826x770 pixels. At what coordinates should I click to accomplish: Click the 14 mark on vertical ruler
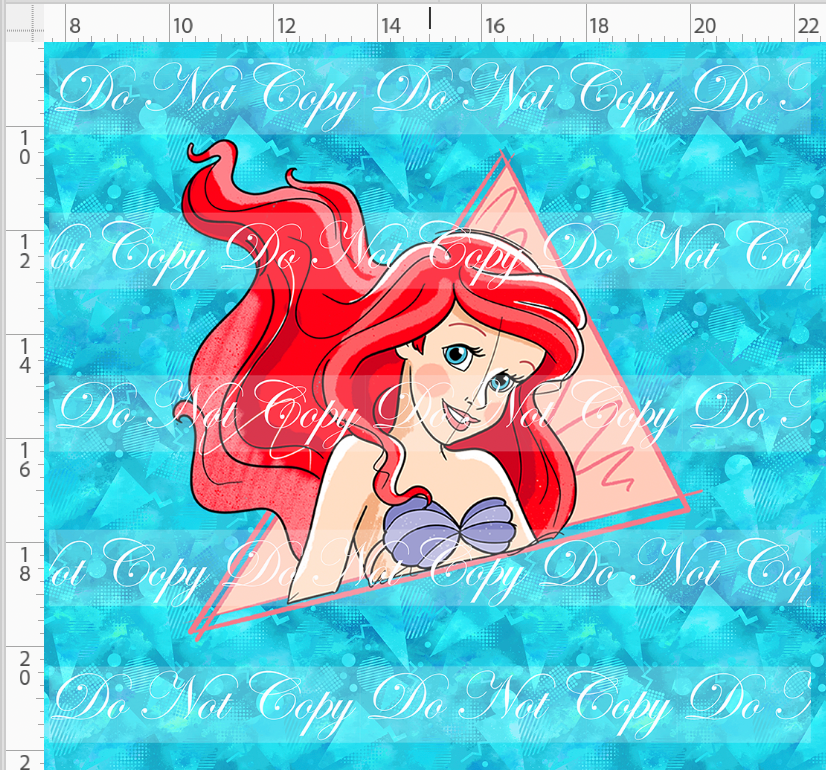coord(24,356)
